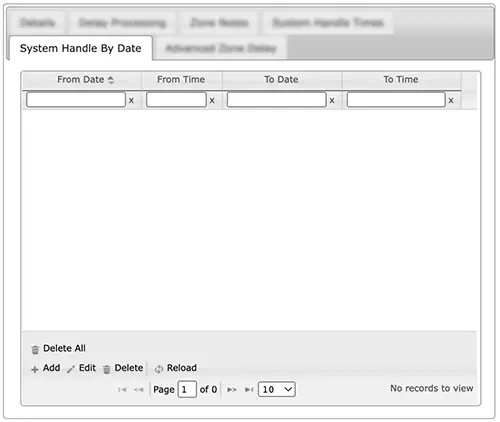The height and width of the screenshot is (422, 500).
Task: Select the System Handle By Date tab
Action: [80, 48]
